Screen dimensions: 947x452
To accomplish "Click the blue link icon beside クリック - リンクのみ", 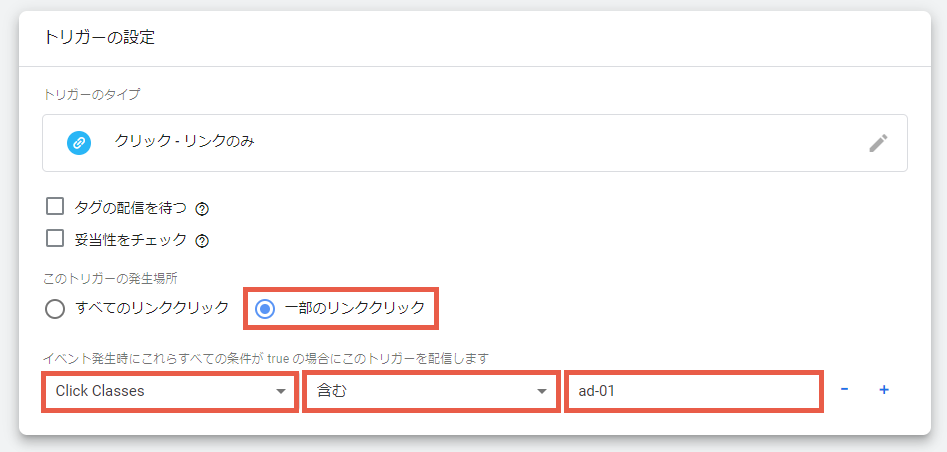I will click(x=79, y=143).
